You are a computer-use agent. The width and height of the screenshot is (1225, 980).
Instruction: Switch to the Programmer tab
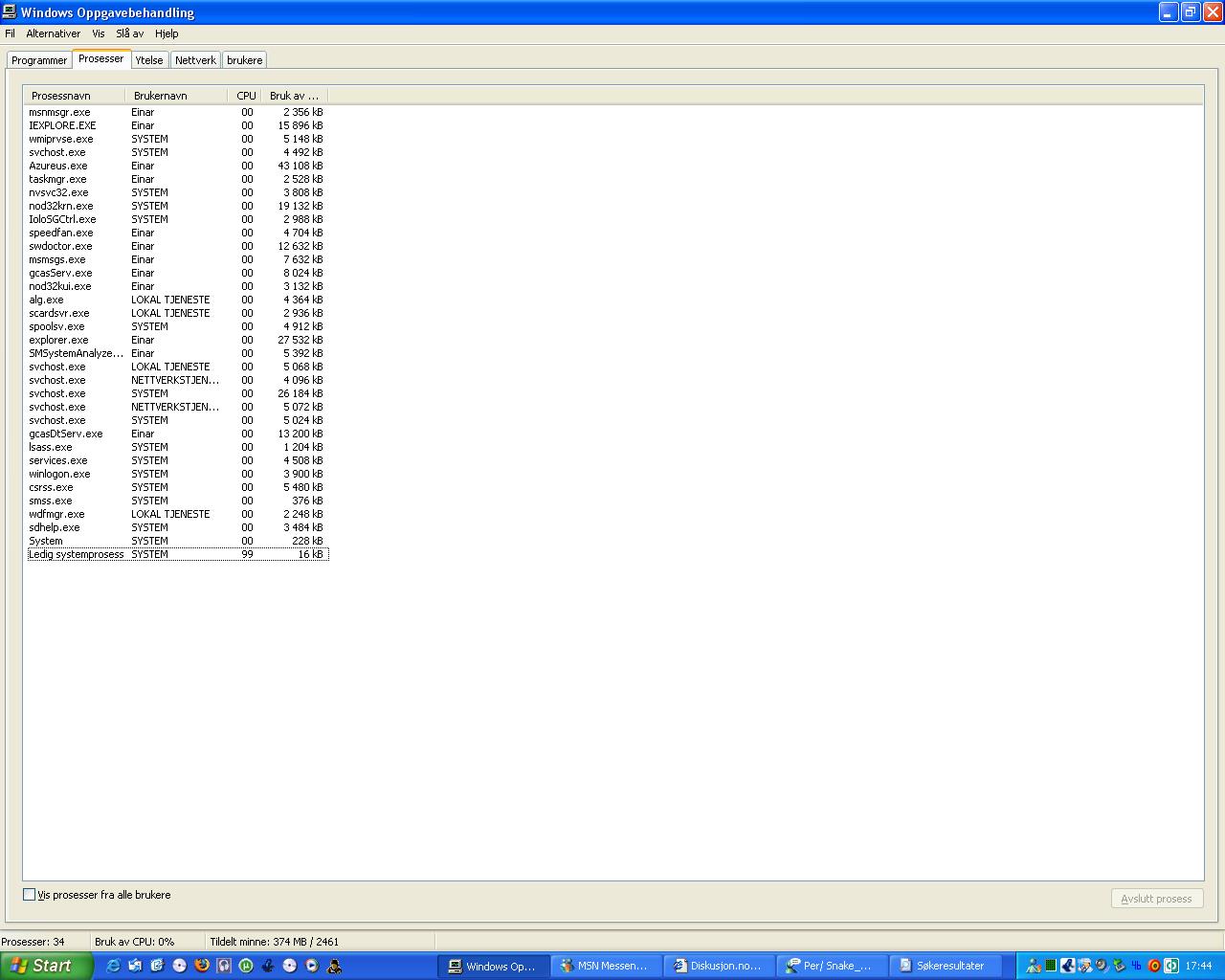click(39, 60)
